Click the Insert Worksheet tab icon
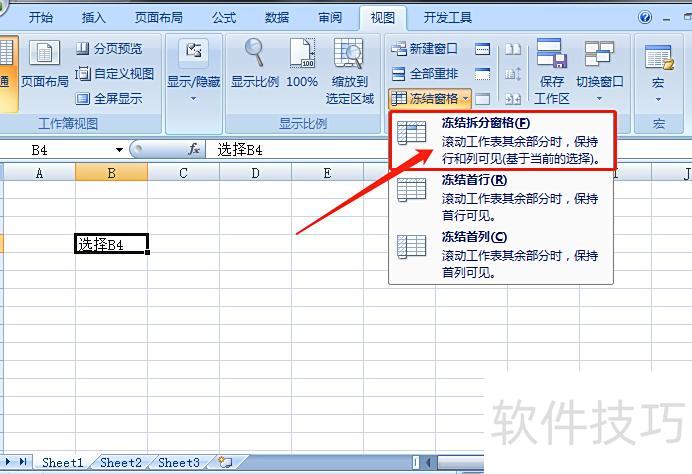 (226, 462)
